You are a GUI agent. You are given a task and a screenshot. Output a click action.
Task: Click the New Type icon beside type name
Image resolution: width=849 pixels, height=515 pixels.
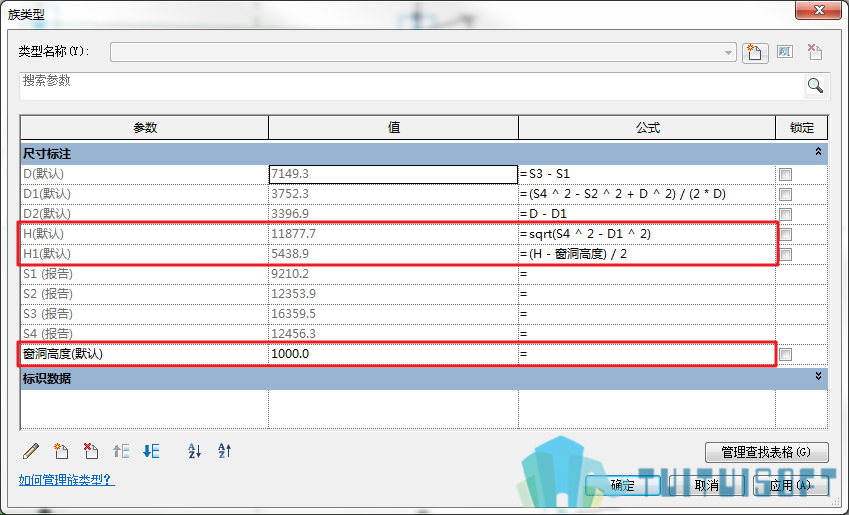click(755, 53)
